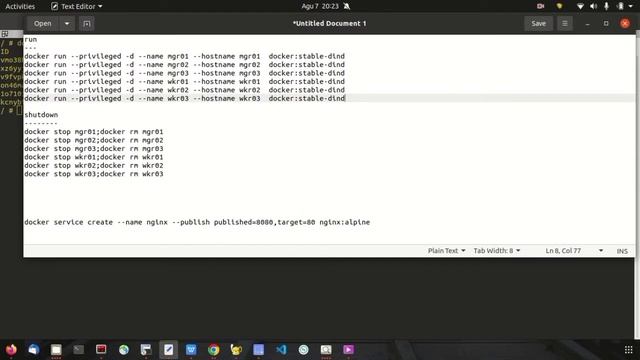Viewport: 640px width, 360px height.
Task: Click the docker run line for mgr02
Action: [x=184, y=65]
